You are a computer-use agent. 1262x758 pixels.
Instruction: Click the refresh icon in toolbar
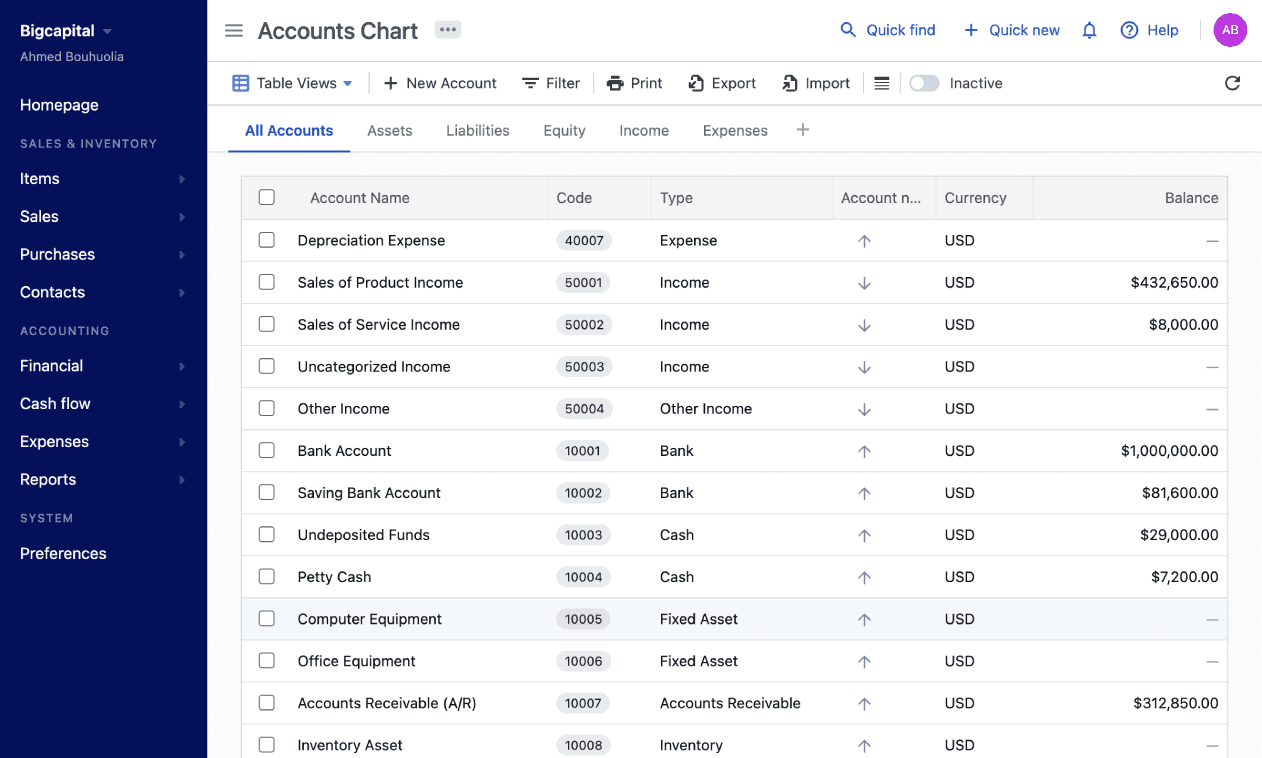(1232, 83)
